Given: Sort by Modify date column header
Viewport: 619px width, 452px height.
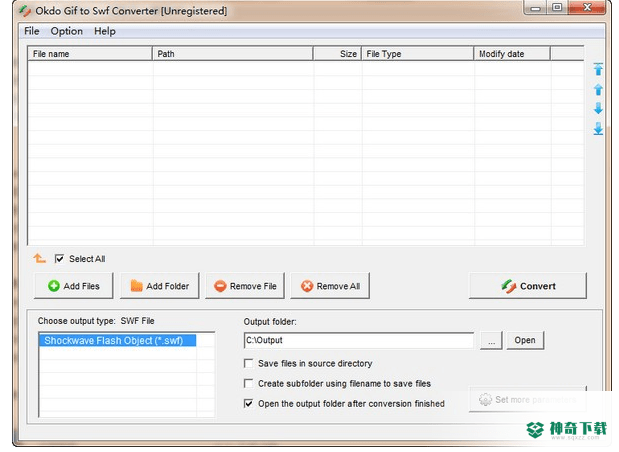Looking at the screenshot, I should pos(512,54).
